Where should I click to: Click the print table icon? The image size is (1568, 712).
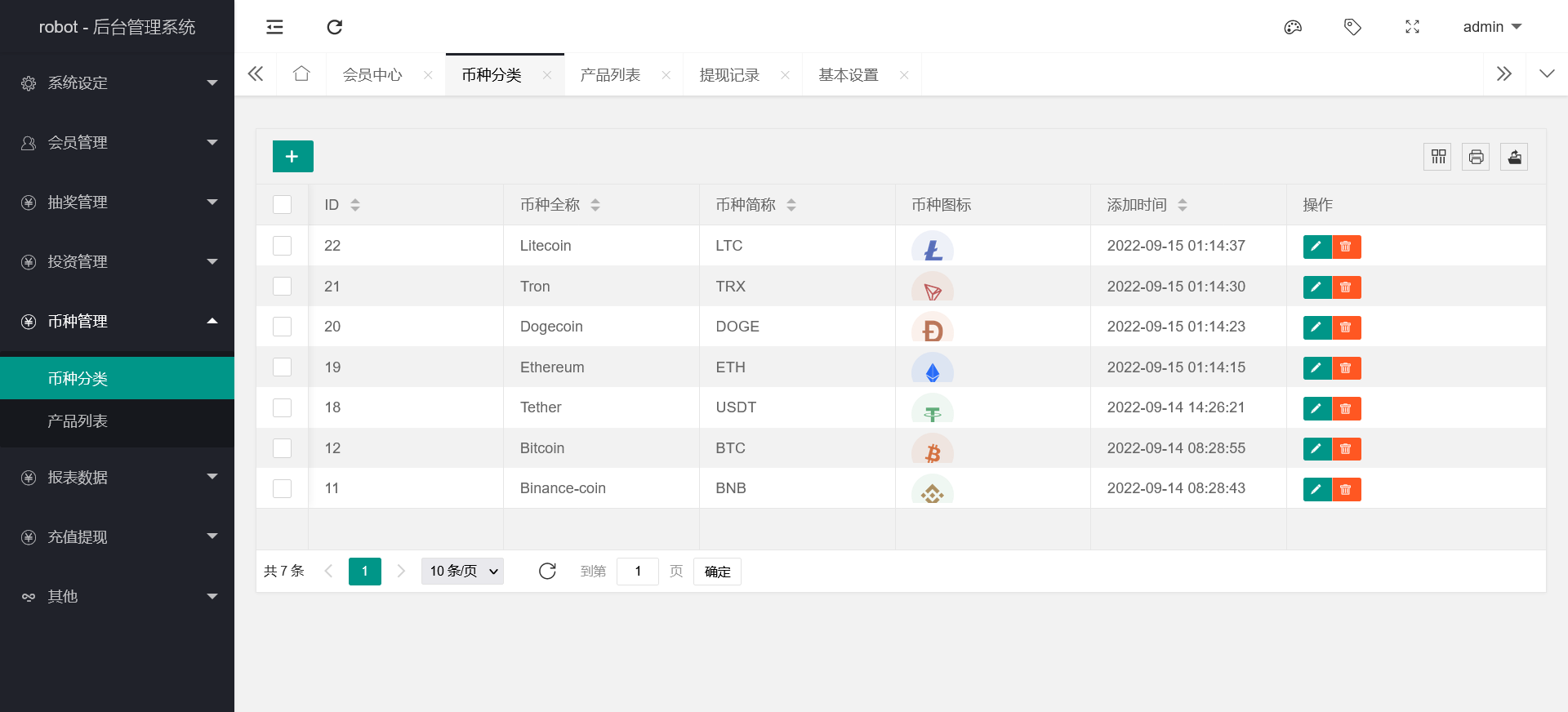point(1476,157)
